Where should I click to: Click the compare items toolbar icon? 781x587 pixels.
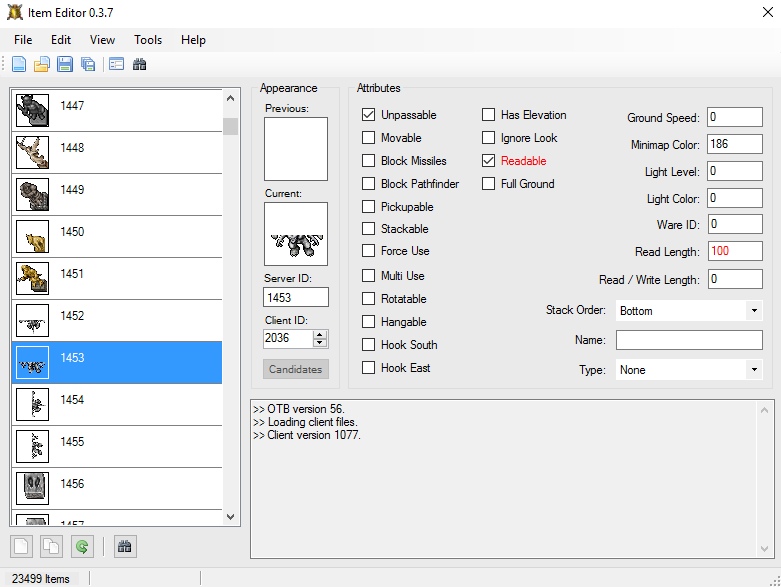coord(117,64)
